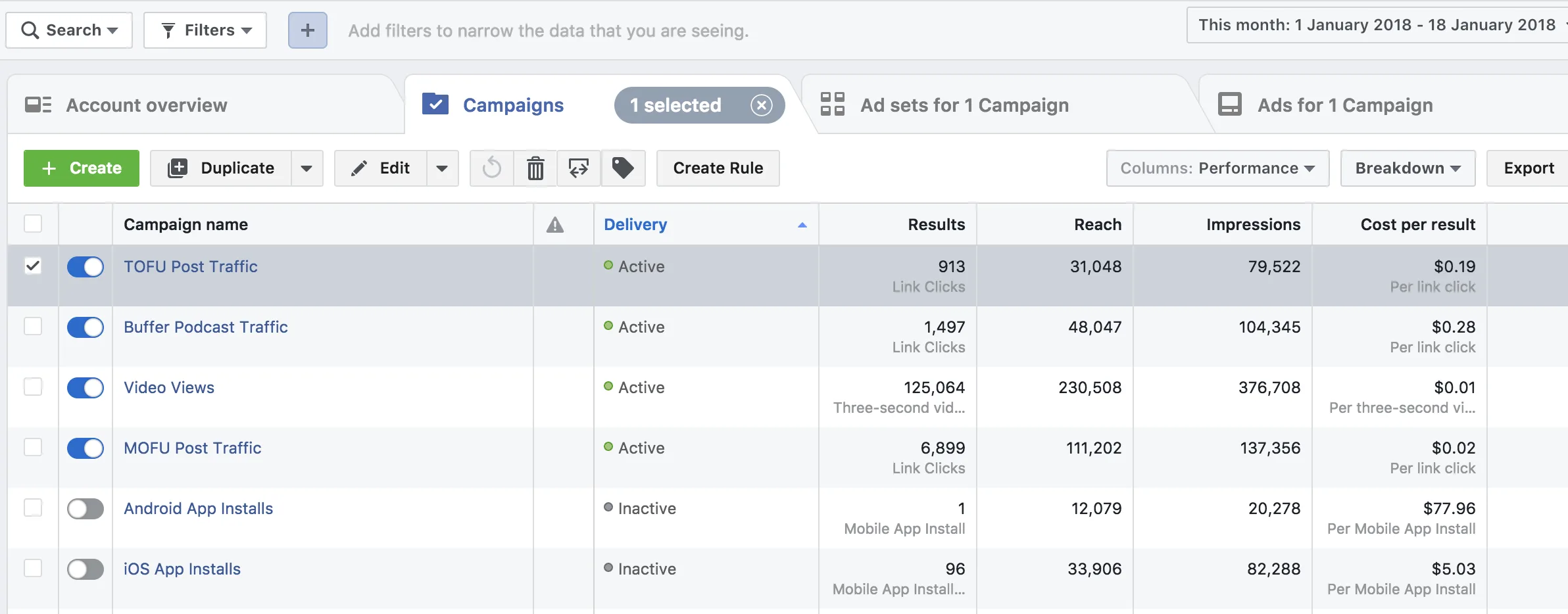
Task: Click the Ad sets grid icon
Action: (x=833, y=104)
